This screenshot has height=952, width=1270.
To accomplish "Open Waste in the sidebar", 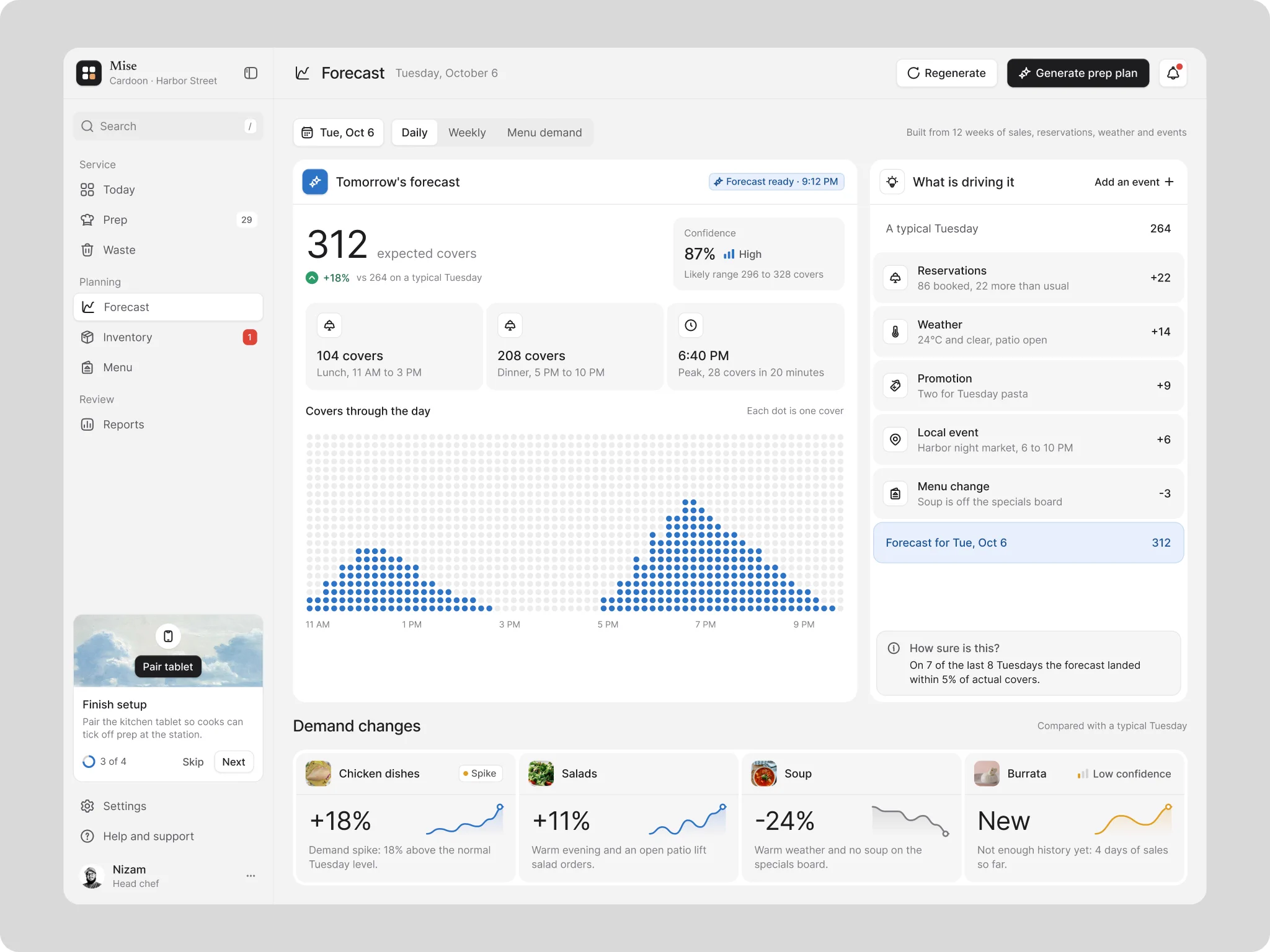I will pos(168,250).
